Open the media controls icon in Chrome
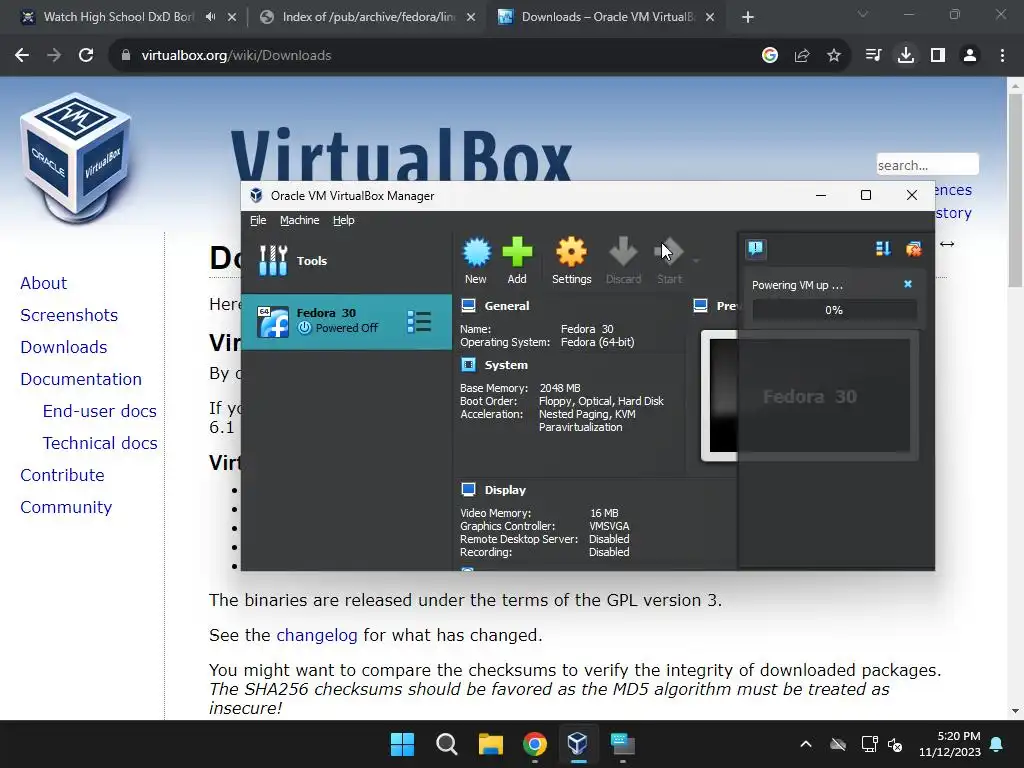The width and height of the screenshot is (1024, 768). pos(873,56)
